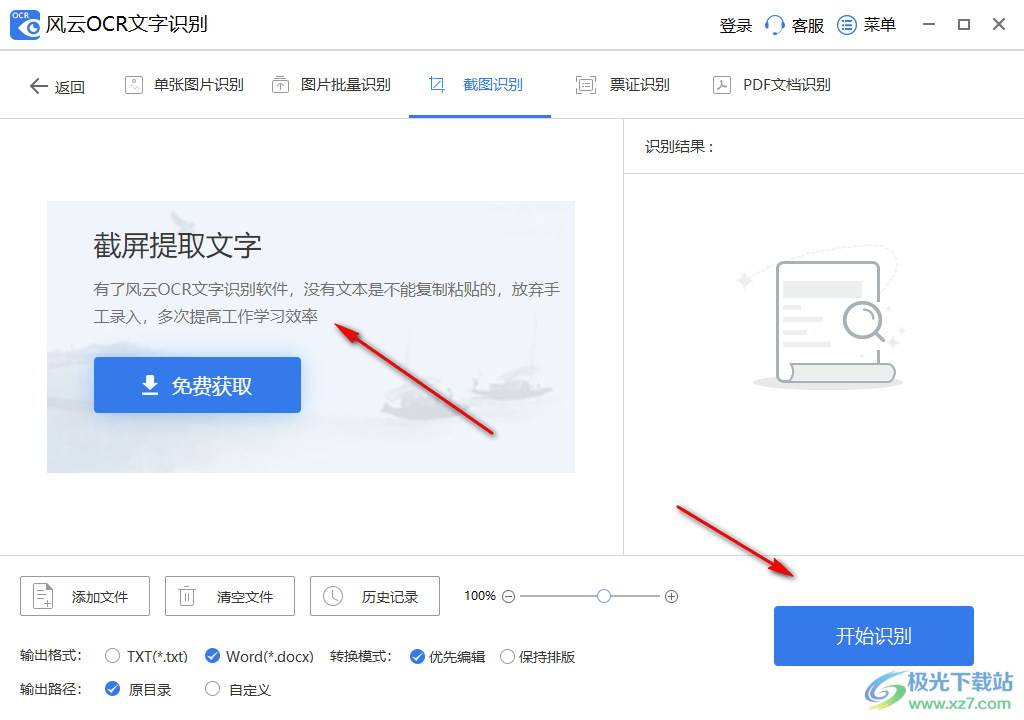1024x720 pixels.
Task: Click the 开始识别 button
Action: click(874, 636)
